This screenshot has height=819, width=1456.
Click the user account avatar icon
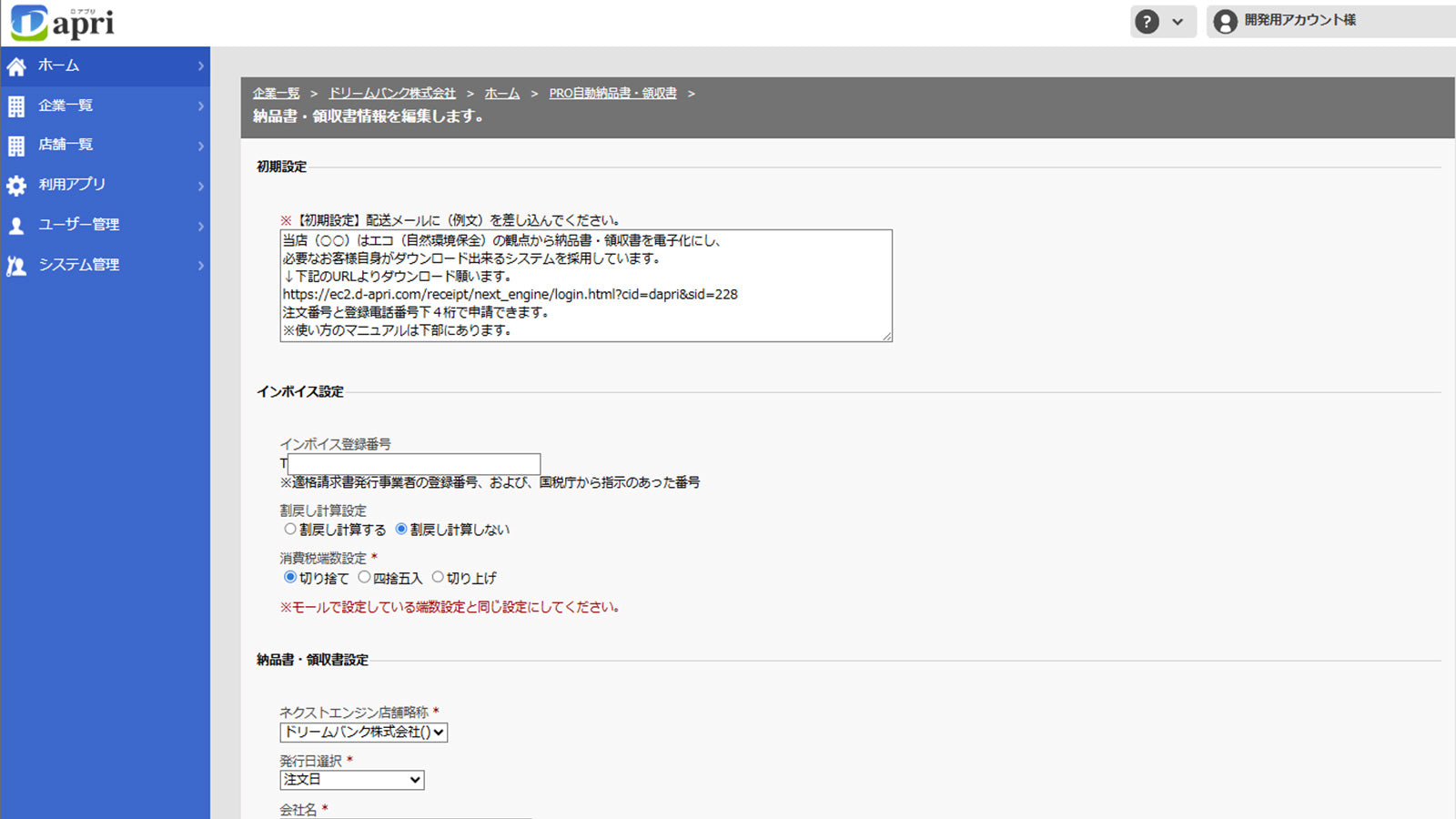point(1225,21)
